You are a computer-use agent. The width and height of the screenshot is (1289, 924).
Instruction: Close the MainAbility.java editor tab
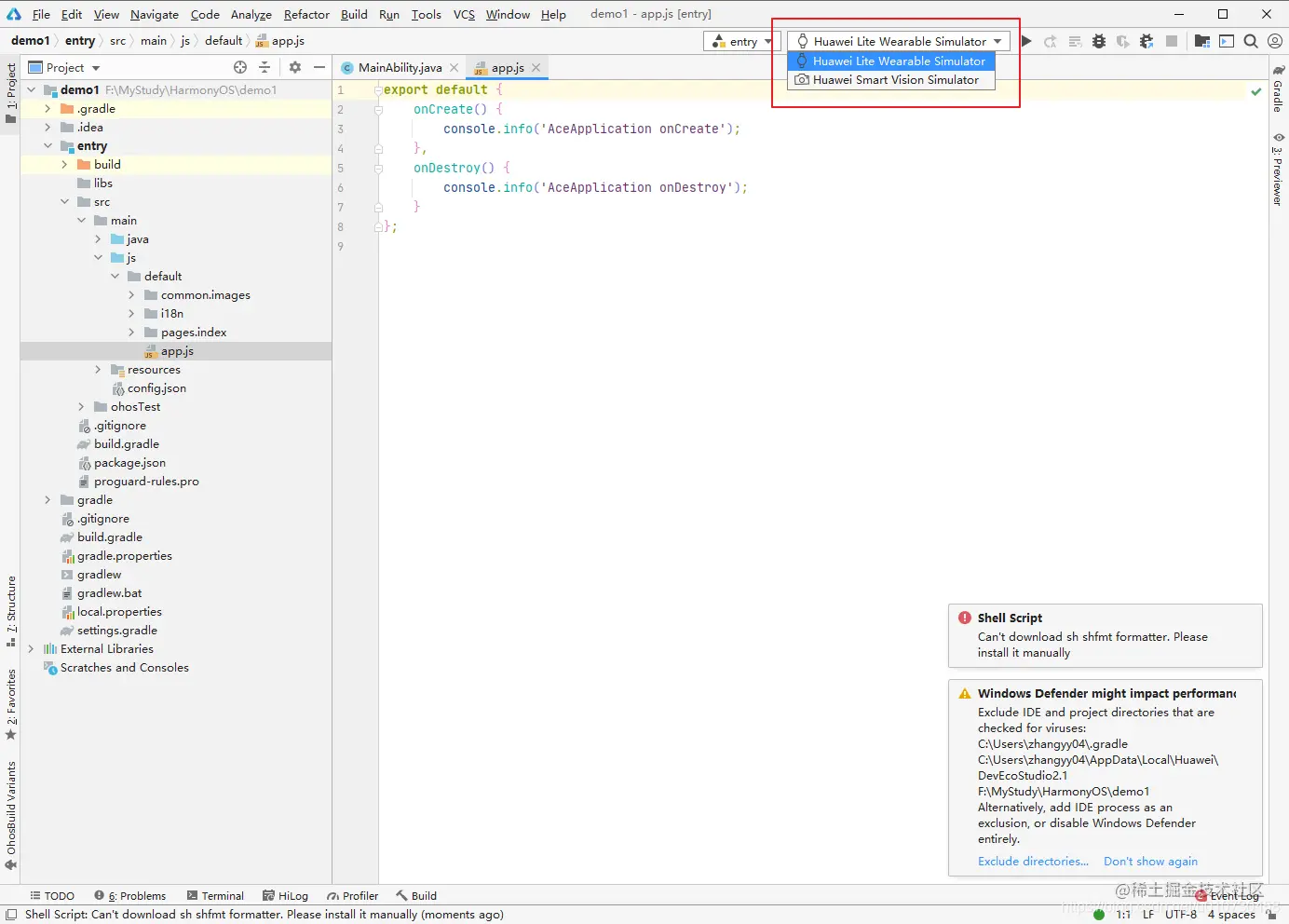[455, 68]
